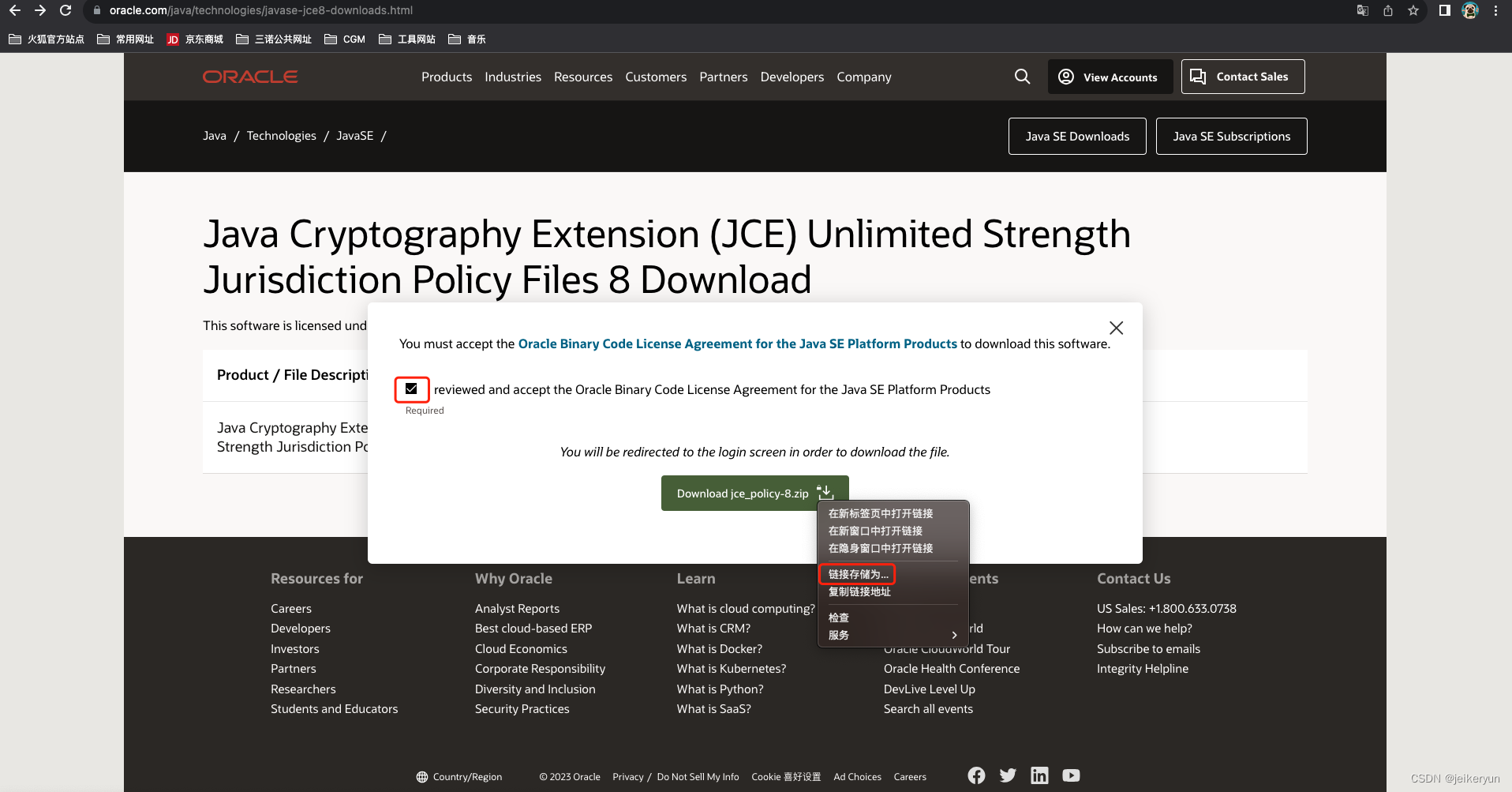Click Java SE Downloads button
Screen dimensions: 1512x792
[x=1076, y=136]
